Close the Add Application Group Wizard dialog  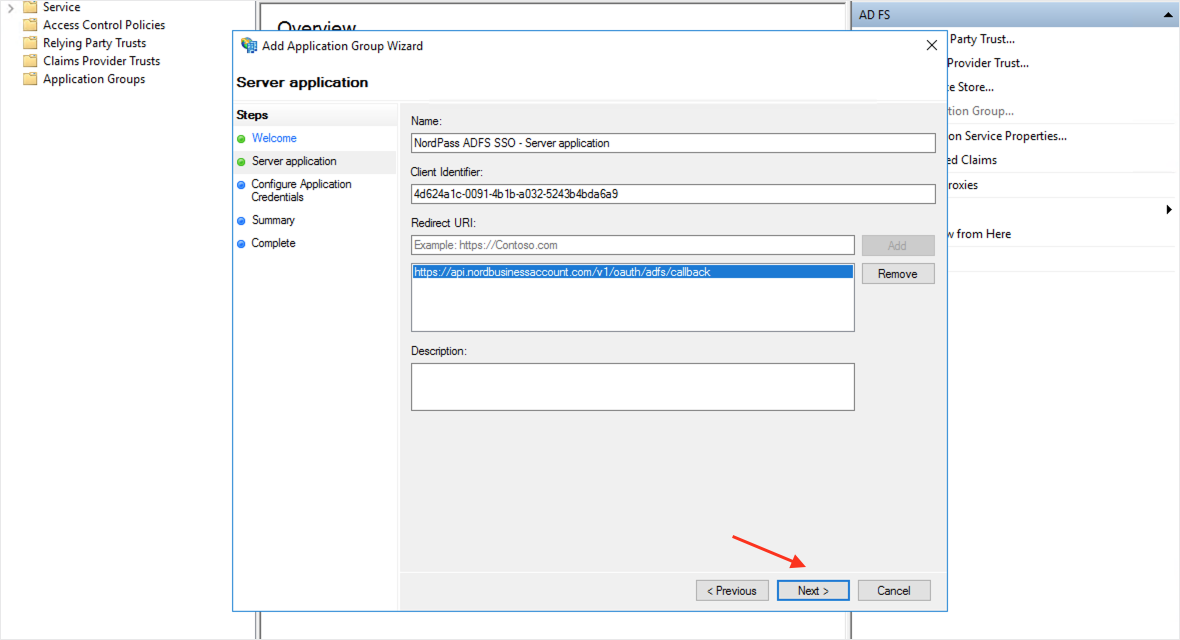pos(932,45)
